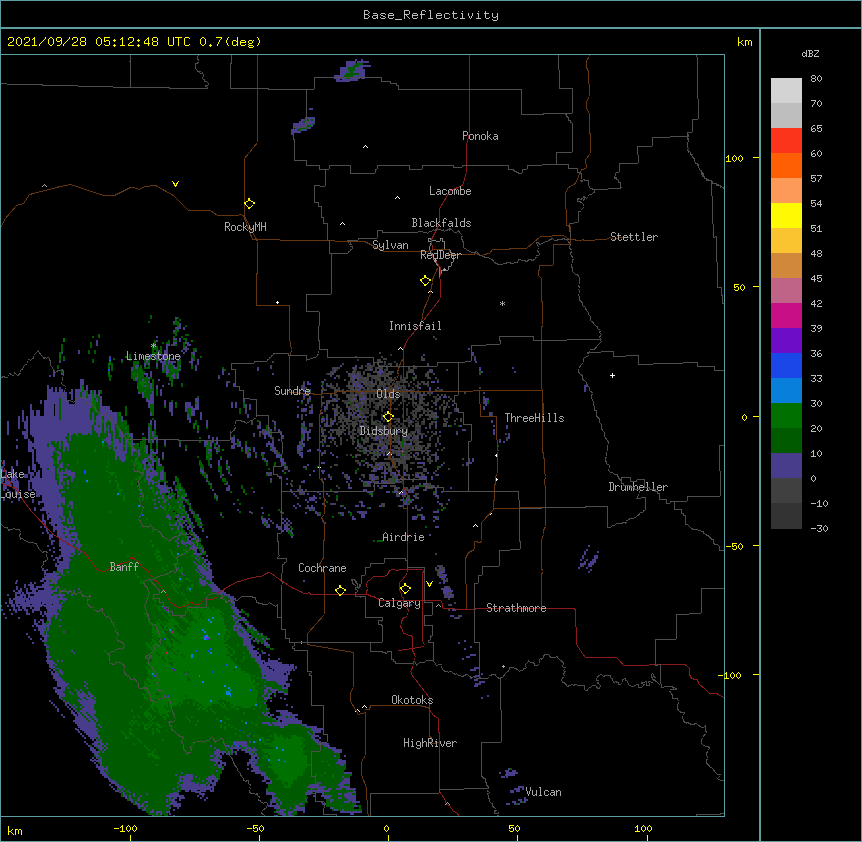The image size is (862, 842).
Task: Select the Lacombe label on the map
Action: (x=450, y=191)
